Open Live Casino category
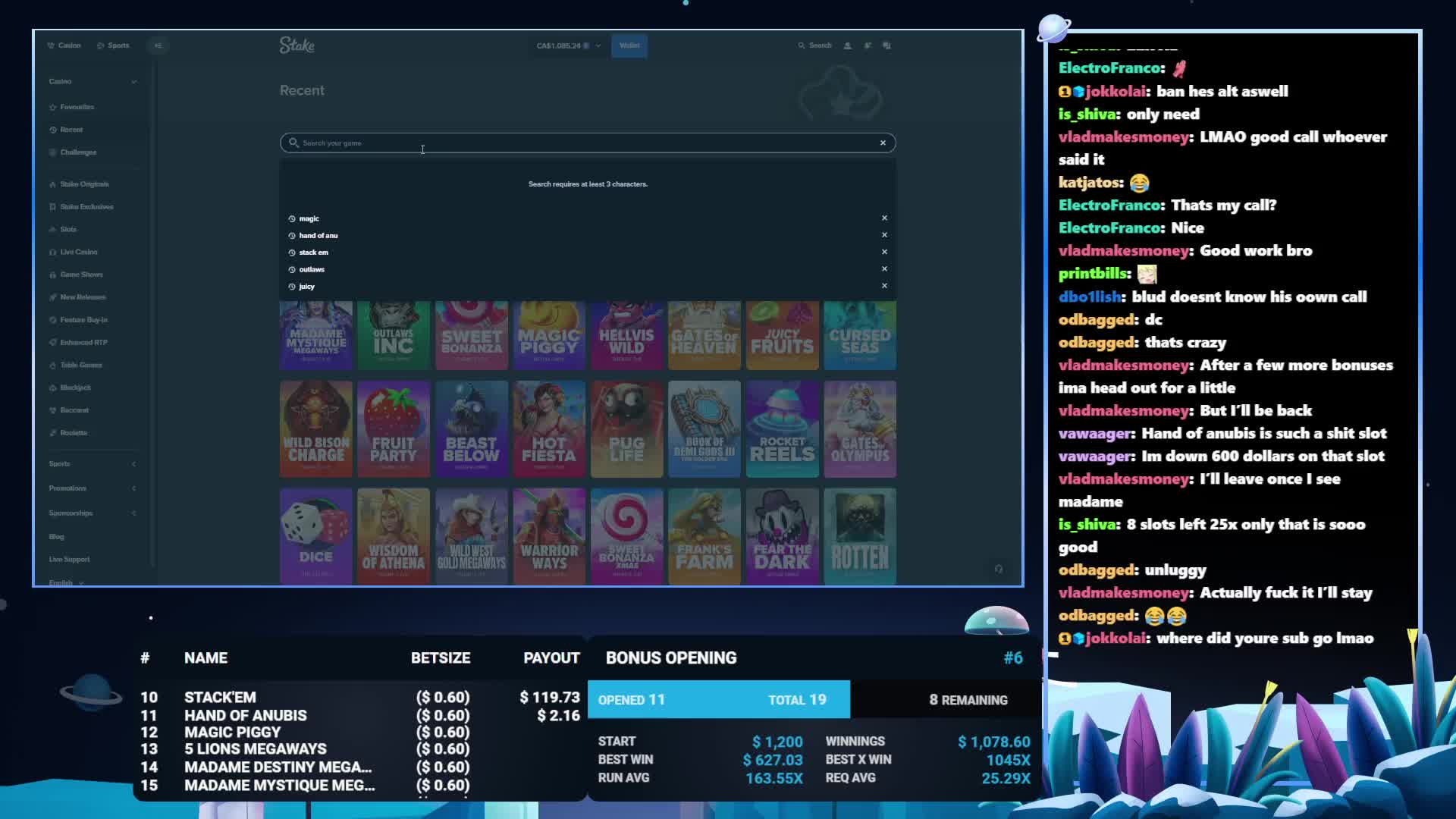Viewport: 1456px width, 819px height. 74,252
